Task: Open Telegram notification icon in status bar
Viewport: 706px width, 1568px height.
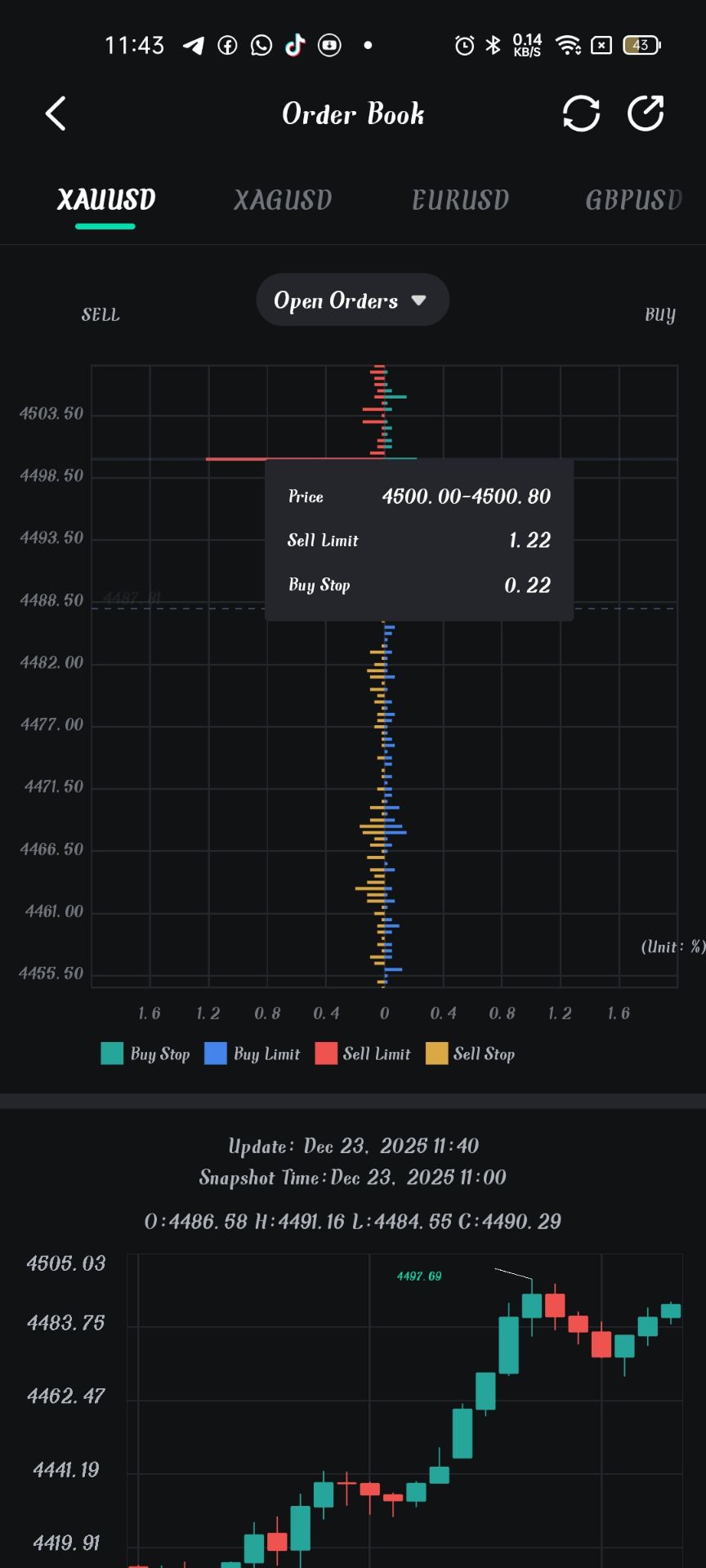Action: tap(194, 45)
